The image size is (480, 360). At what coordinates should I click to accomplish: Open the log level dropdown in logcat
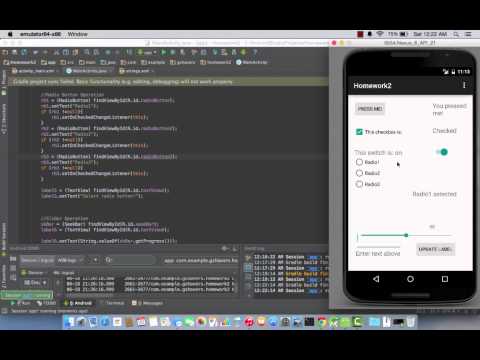[70, 260]
